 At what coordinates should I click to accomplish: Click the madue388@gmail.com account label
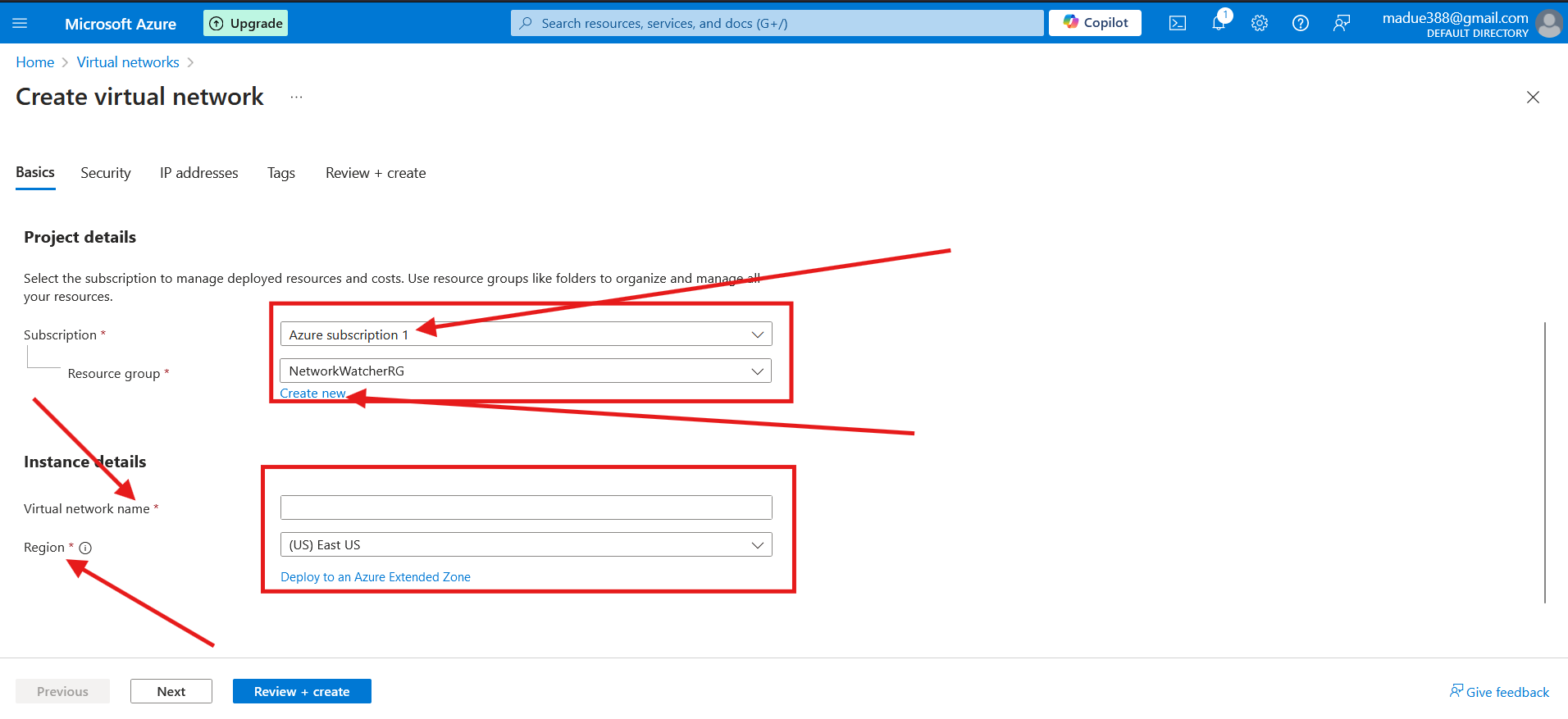point(1456,17)
